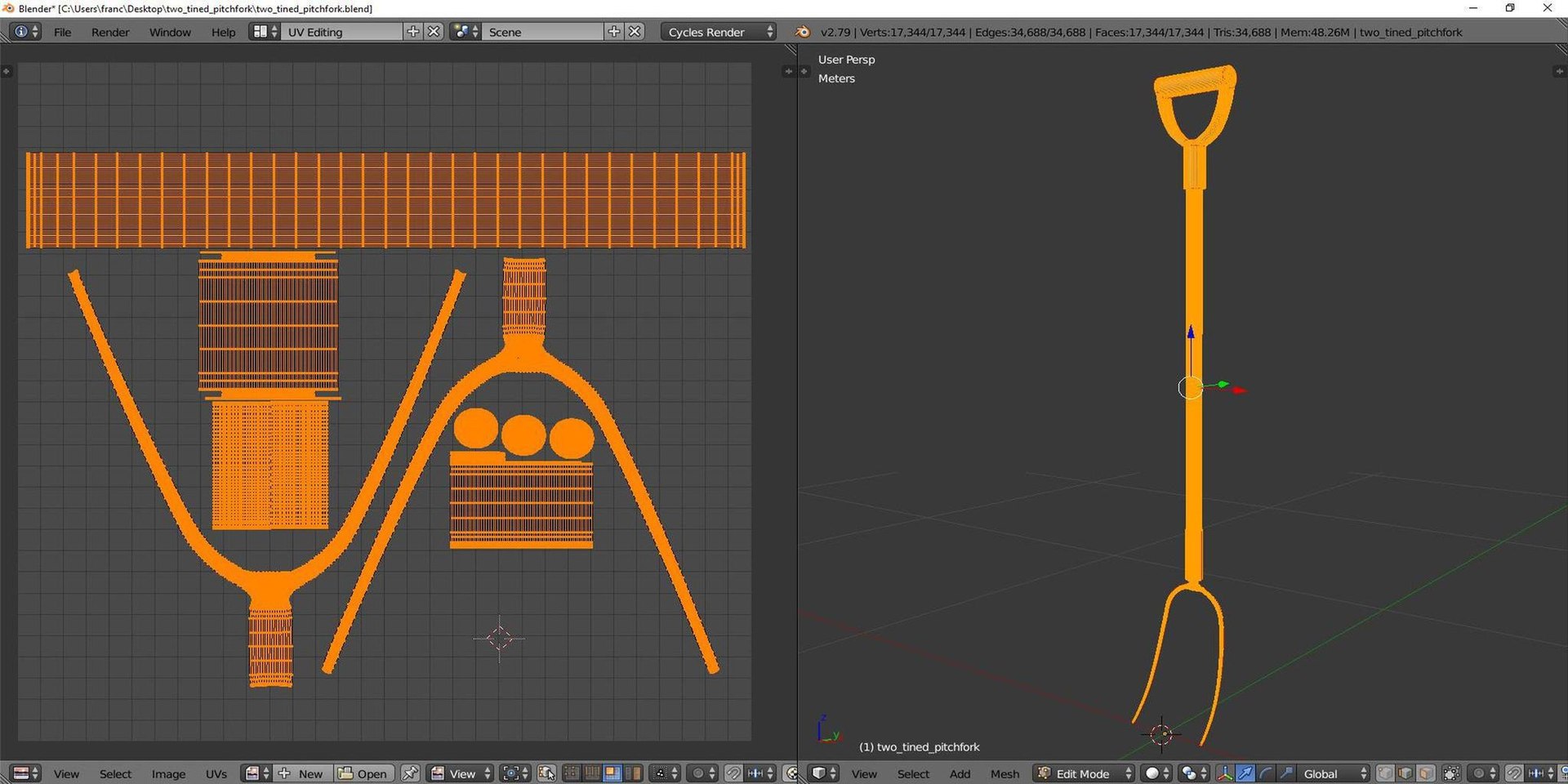
Task: Open the UVs menu
Action: tap(216, 773)
